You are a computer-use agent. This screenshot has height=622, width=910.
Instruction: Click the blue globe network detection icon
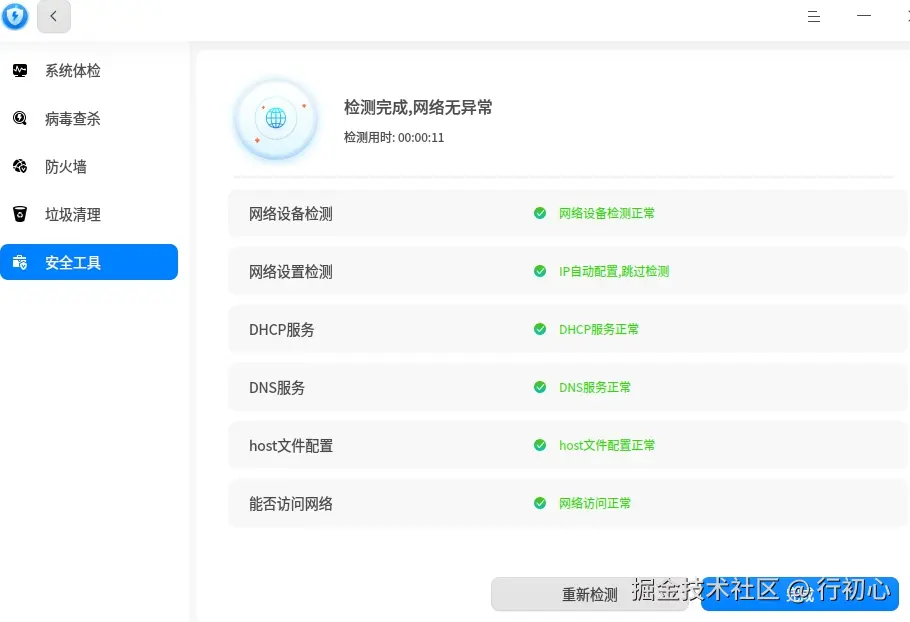pos(276,119)
